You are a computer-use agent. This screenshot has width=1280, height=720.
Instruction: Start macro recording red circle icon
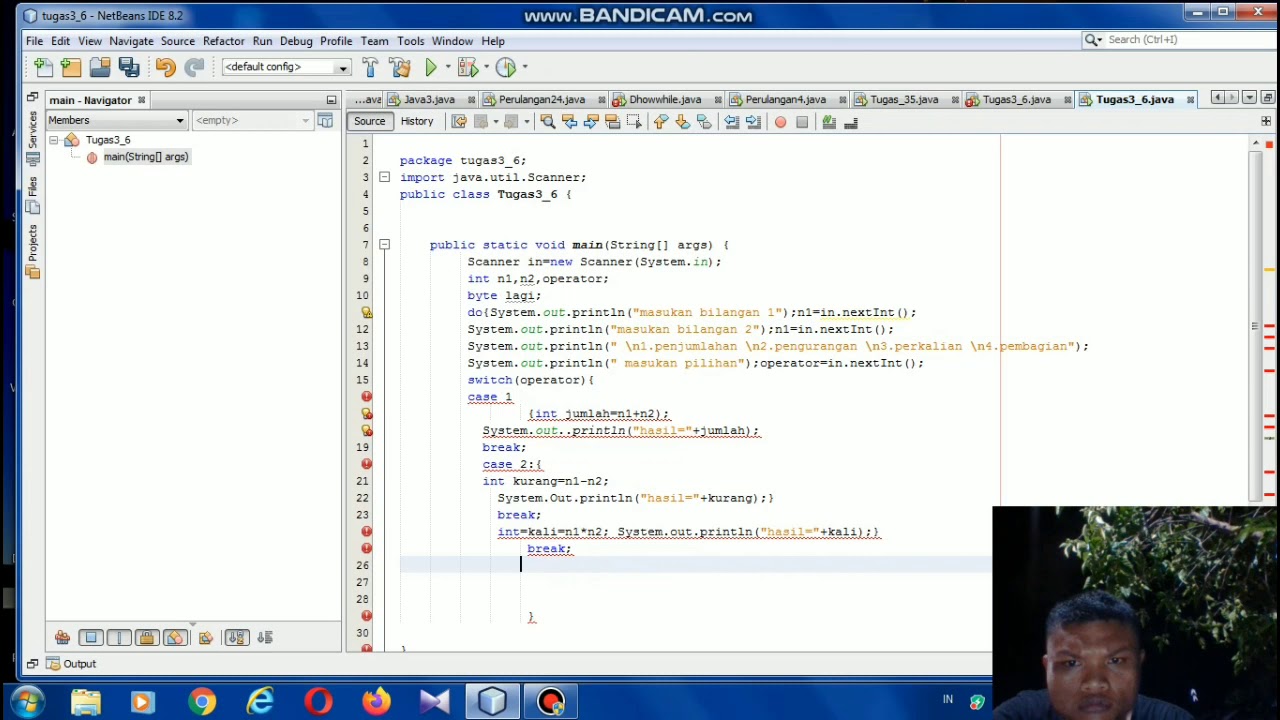[780, 122]
